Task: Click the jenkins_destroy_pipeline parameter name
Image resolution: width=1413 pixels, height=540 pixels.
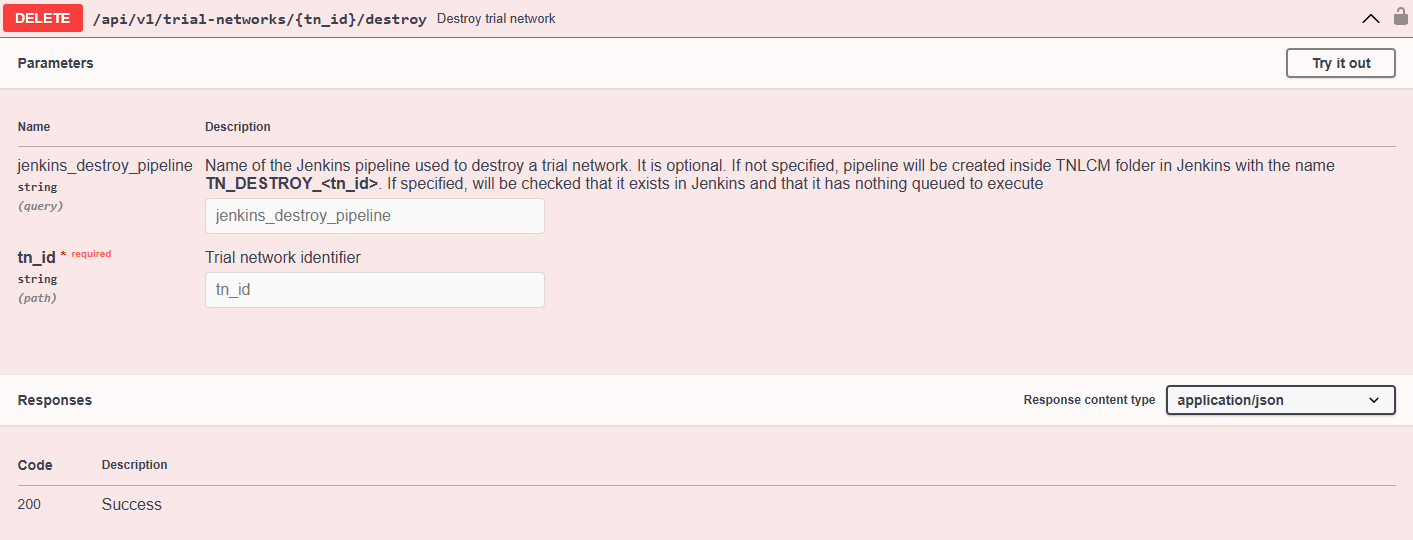Action: coord(105,166)
